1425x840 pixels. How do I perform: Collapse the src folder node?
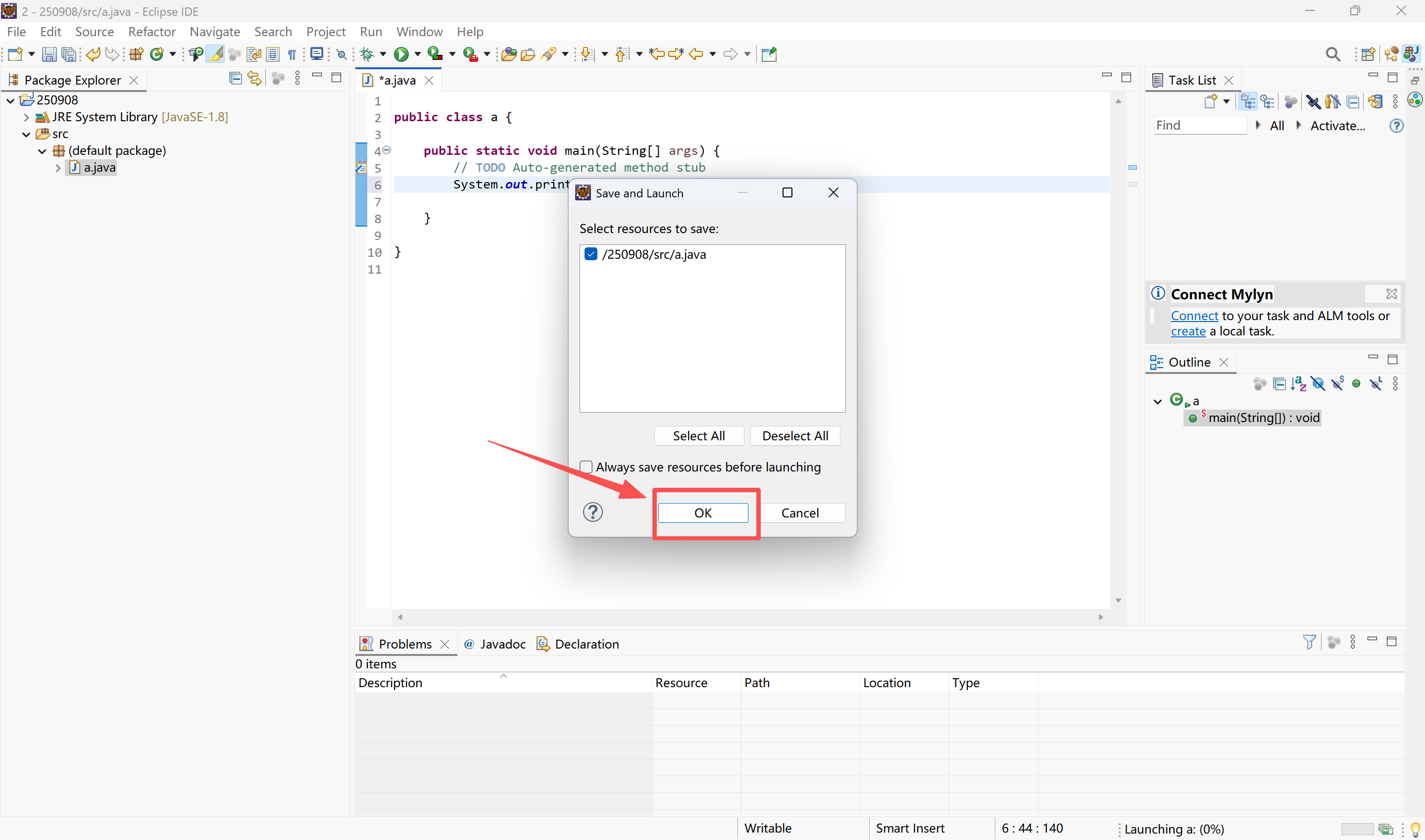(26, 134)
